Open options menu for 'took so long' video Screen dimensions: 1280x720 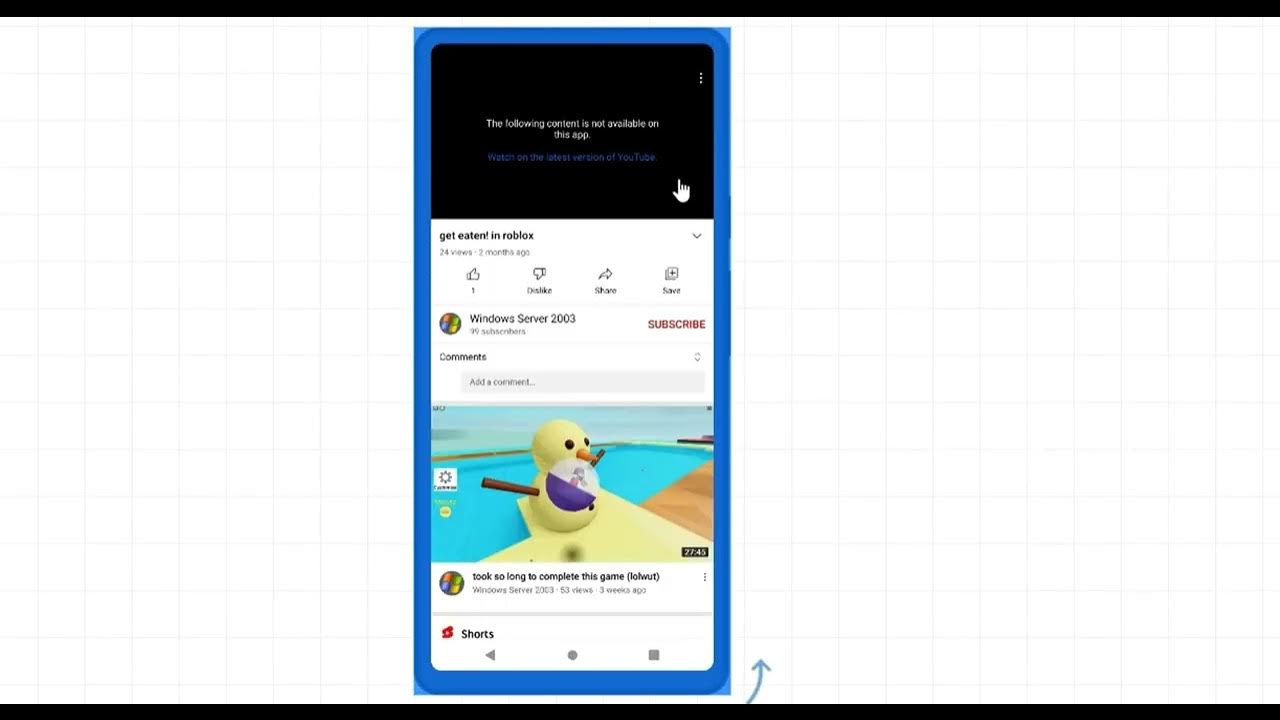pyautogui.click(x=704, y=577)
